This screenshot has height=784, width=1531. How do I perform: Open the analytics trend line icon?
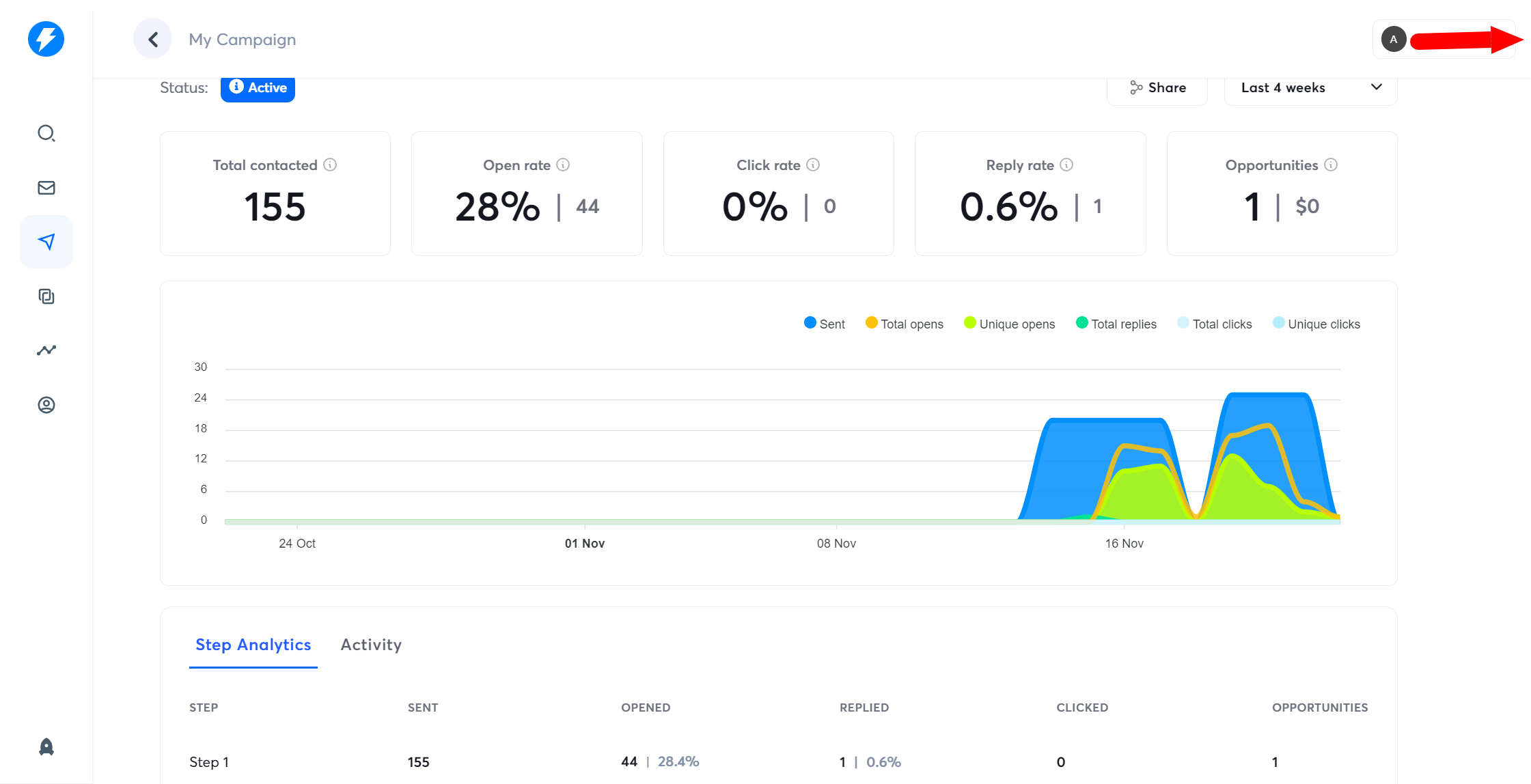click(46, 350)
